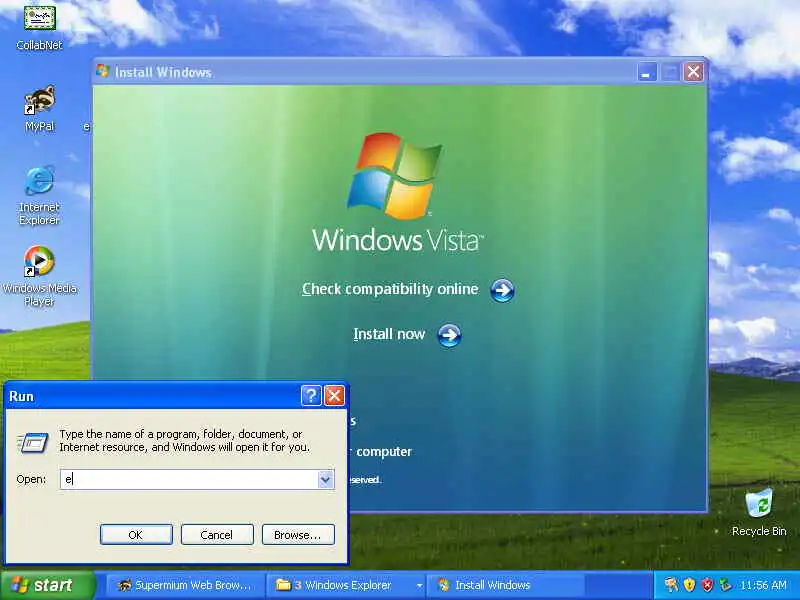Viewport: 800px width, 600px height.
Task: Expand the Open combo box dropdown arrow
Action: 326,479
